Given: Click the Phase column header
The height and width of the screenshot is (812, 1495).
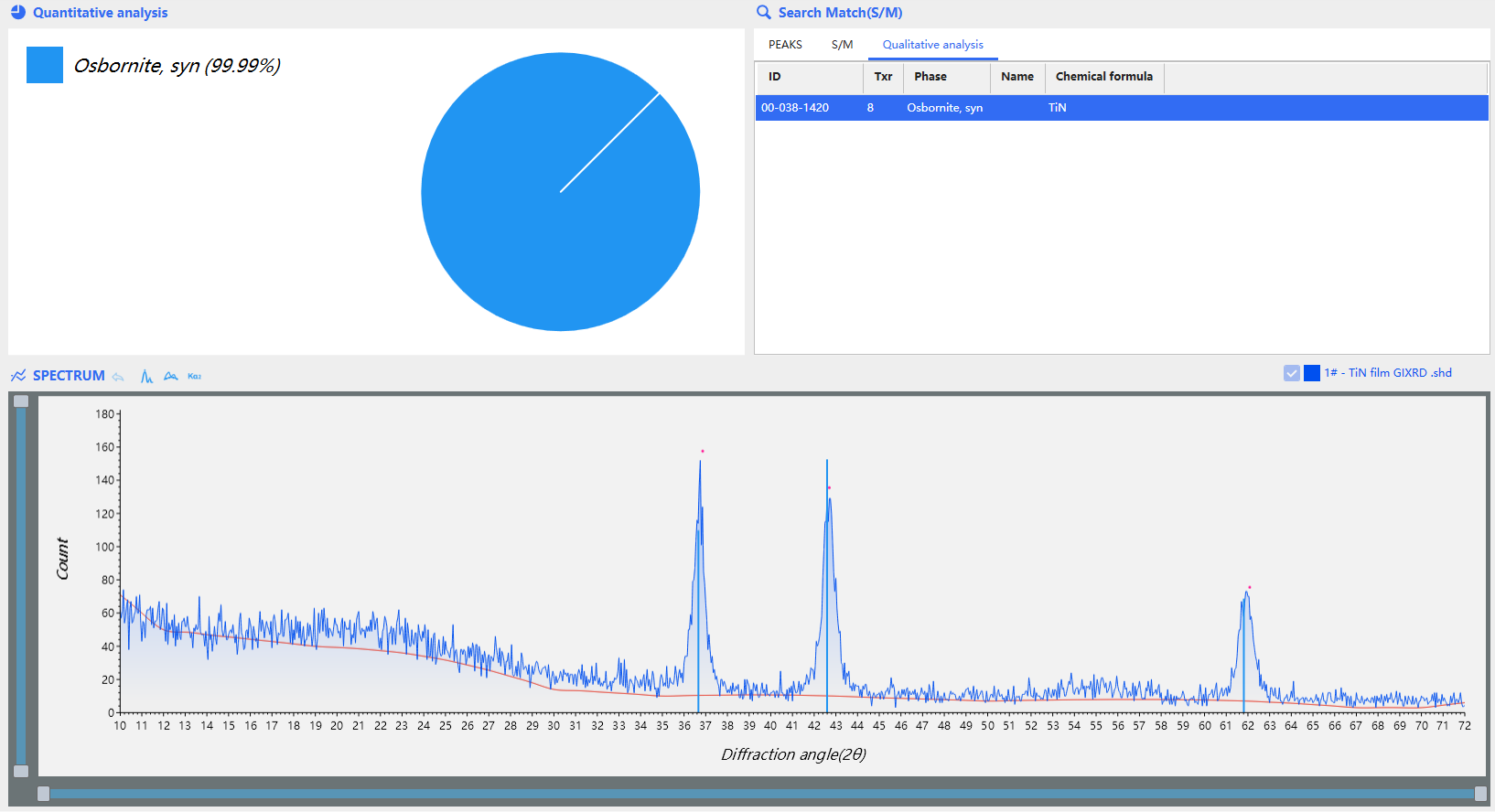Looking at the screenshot, I should tap(930, 77).
